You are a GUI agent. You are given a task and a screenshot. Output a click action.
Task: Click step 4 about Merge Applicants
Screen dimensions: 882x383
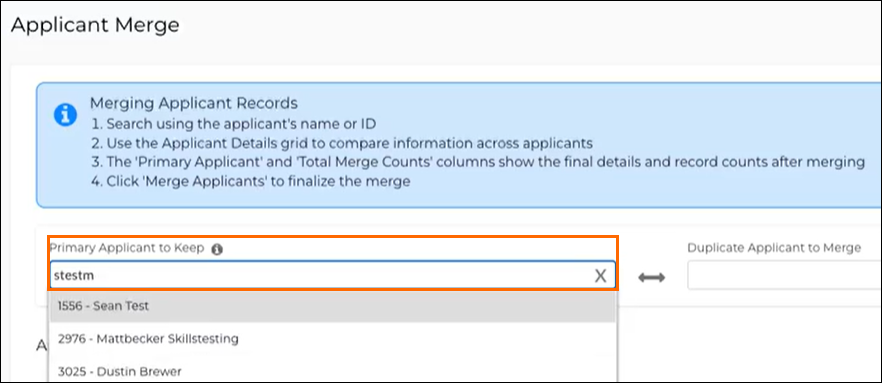(250, 181)
